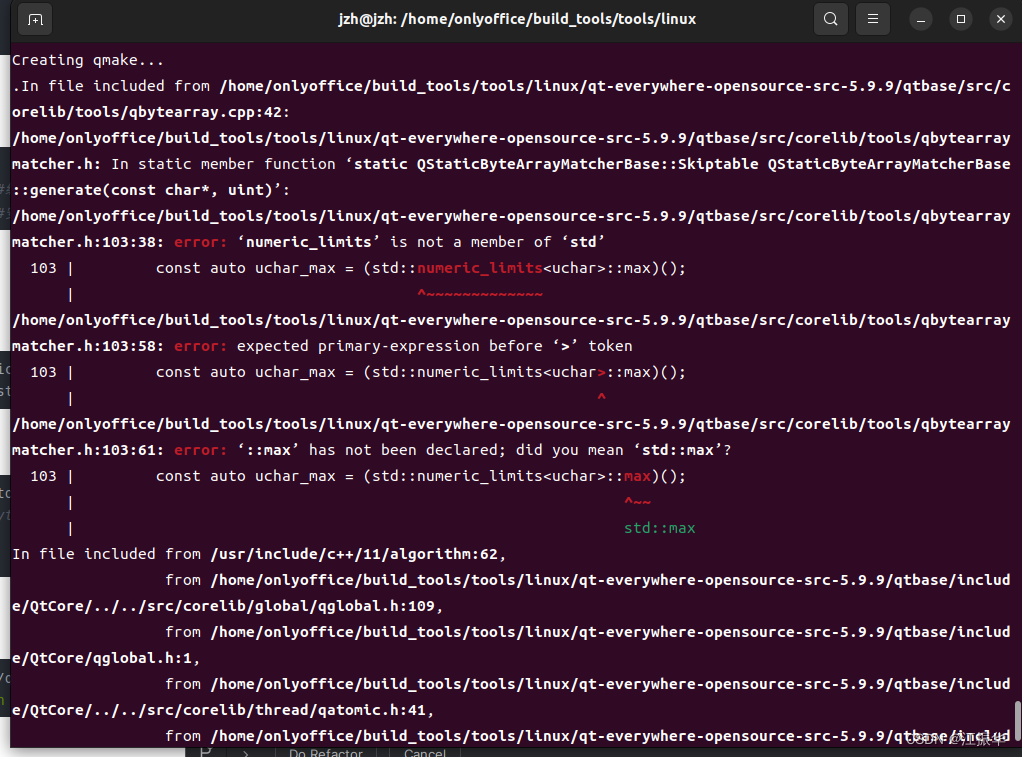The height and width of the screenshot is (757, 1022).
Task: Open a new terminal tab
Action: (35, 19)
